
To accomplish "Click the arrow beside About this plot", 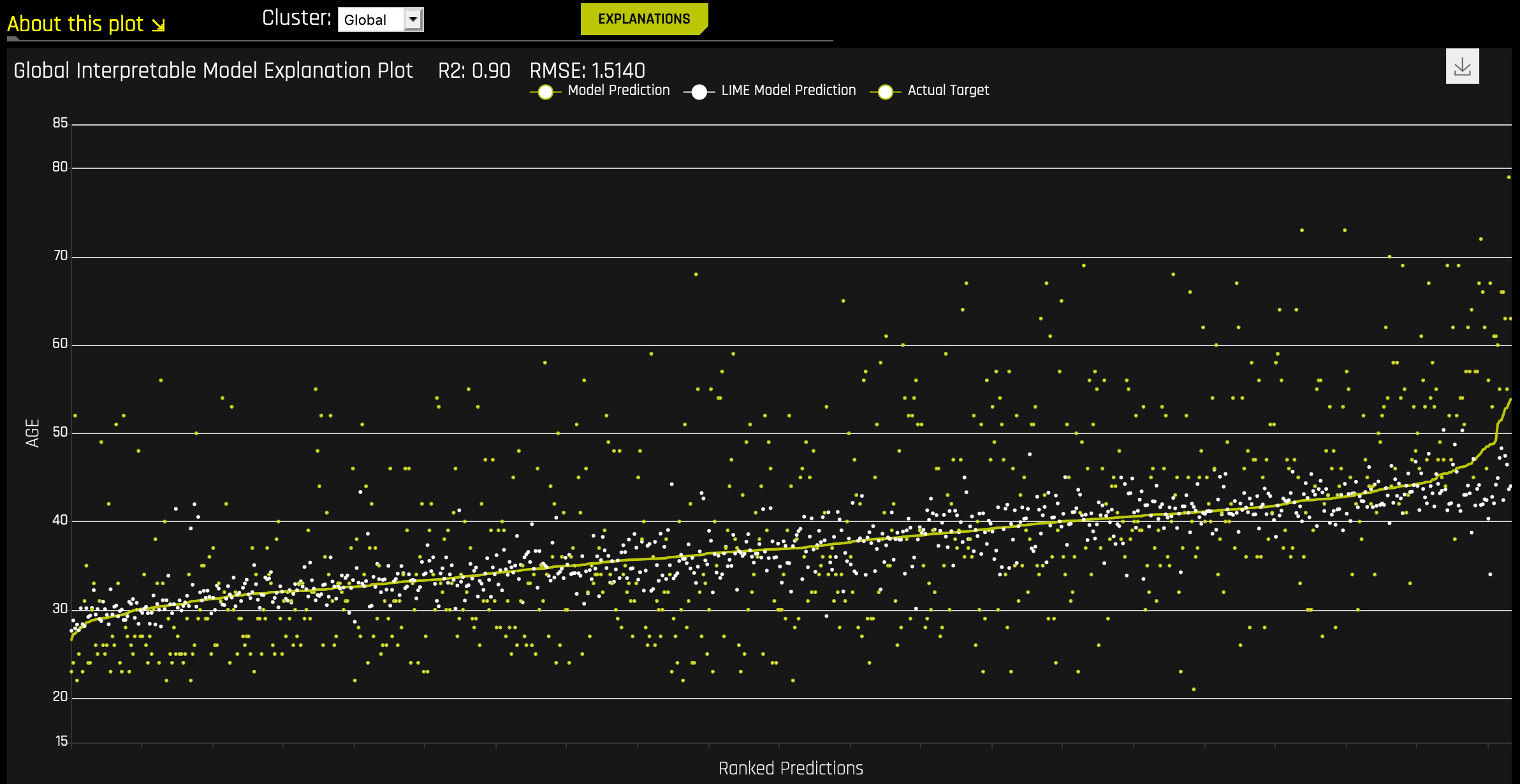I will (x=159, y=25).
